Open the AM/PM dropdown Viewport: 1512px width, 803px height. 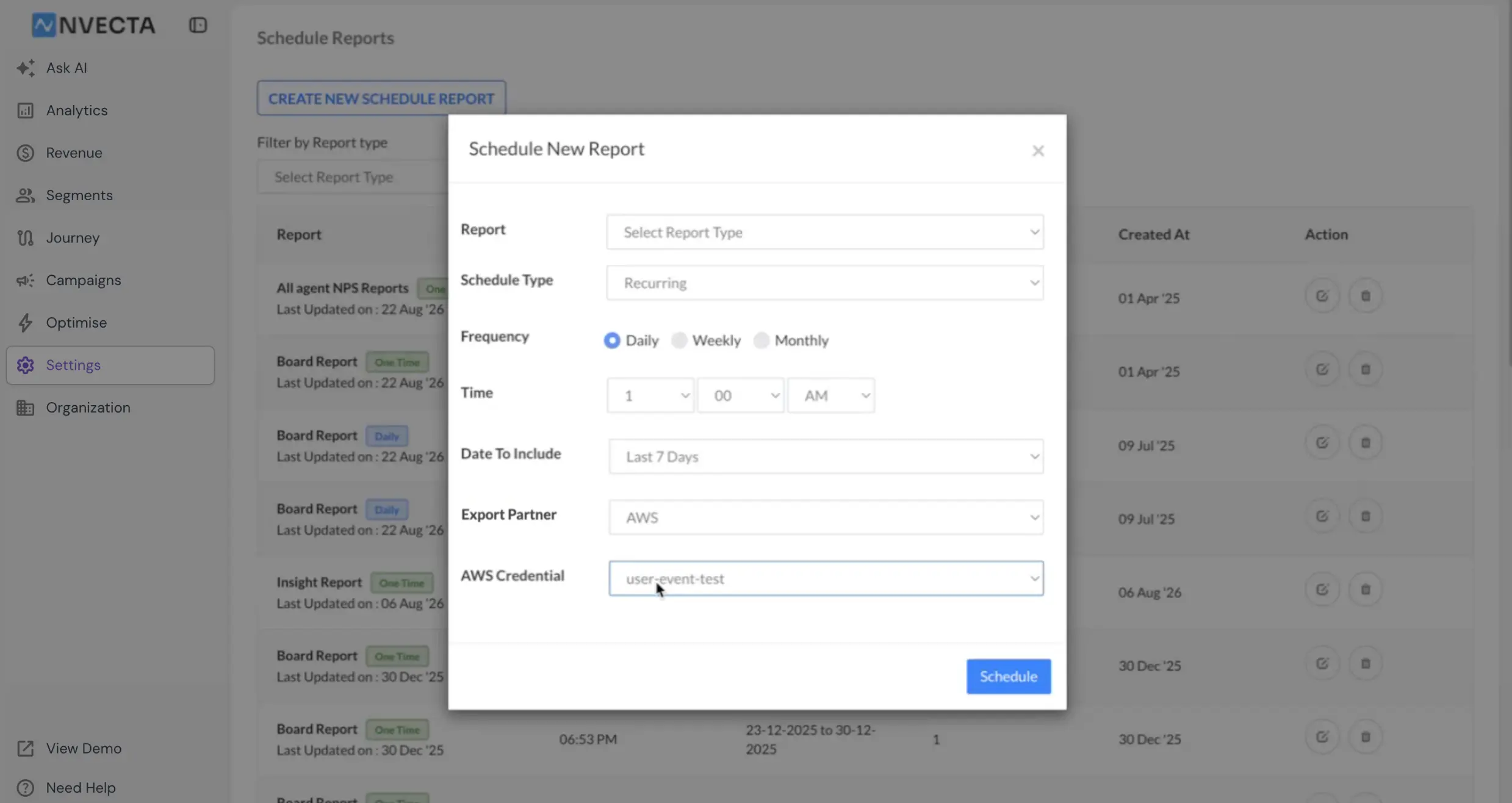point(830,395)
